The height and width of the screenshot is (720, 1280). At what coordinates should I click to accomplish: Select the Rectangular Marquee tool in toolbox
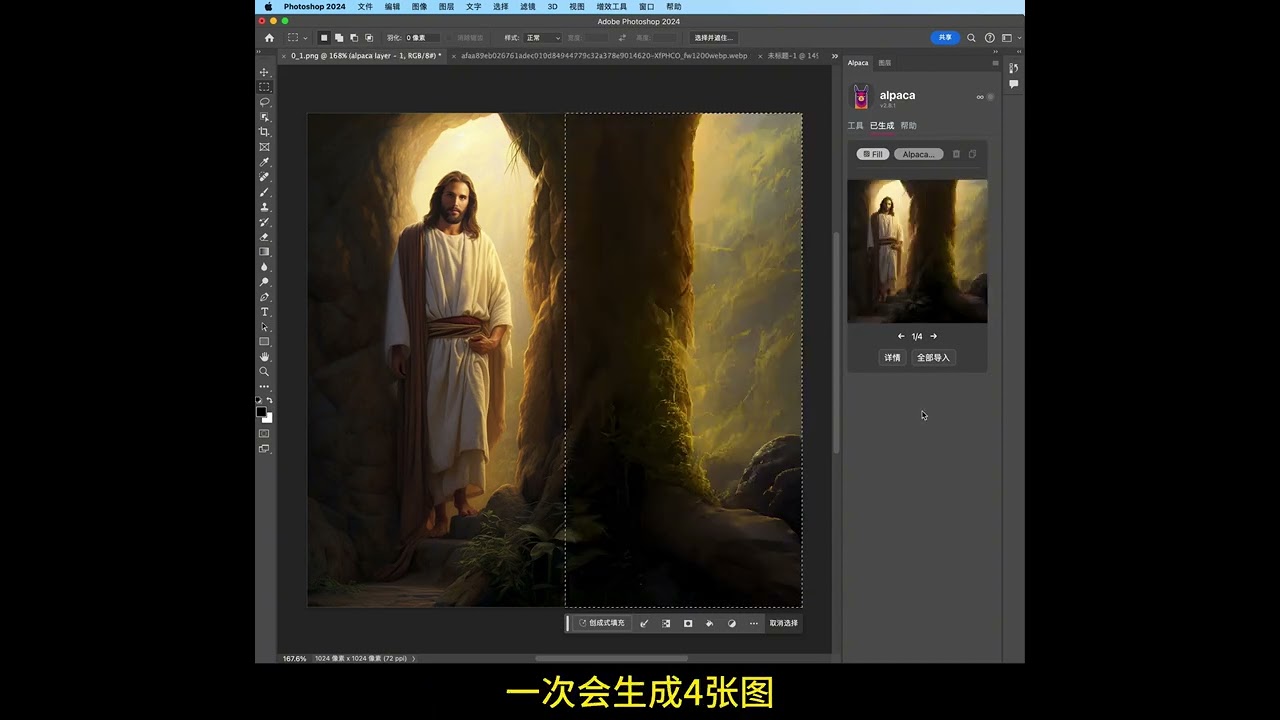[x=264, y=87]
